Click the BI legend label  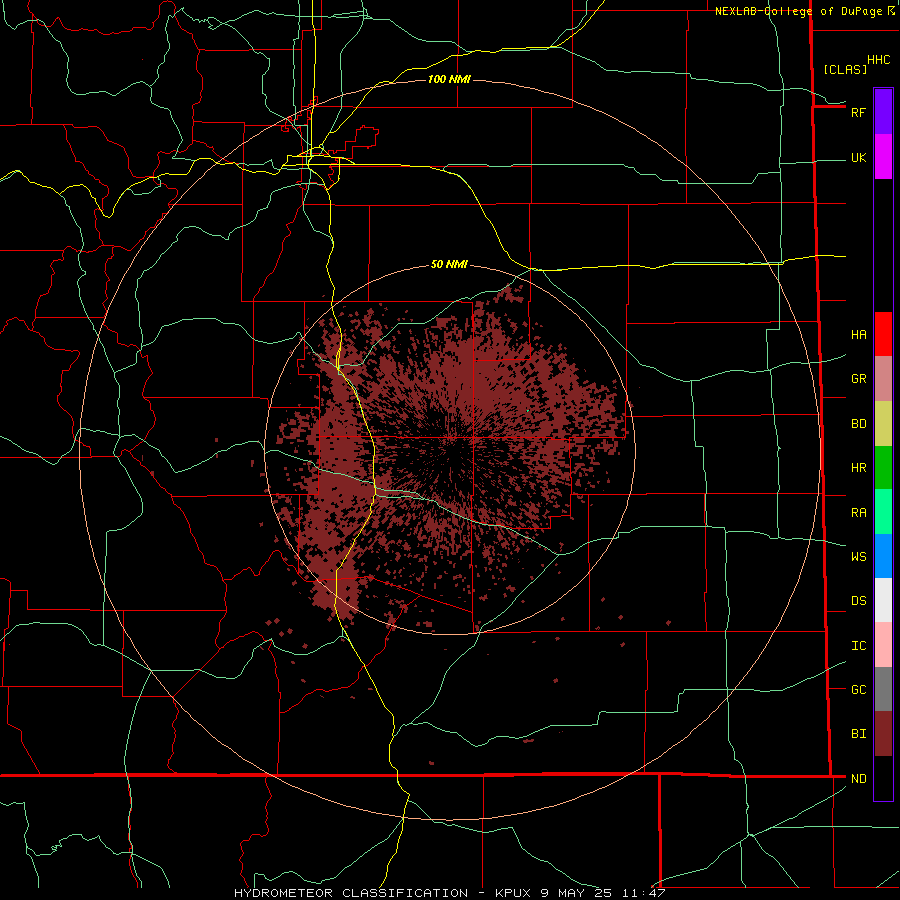858,734
